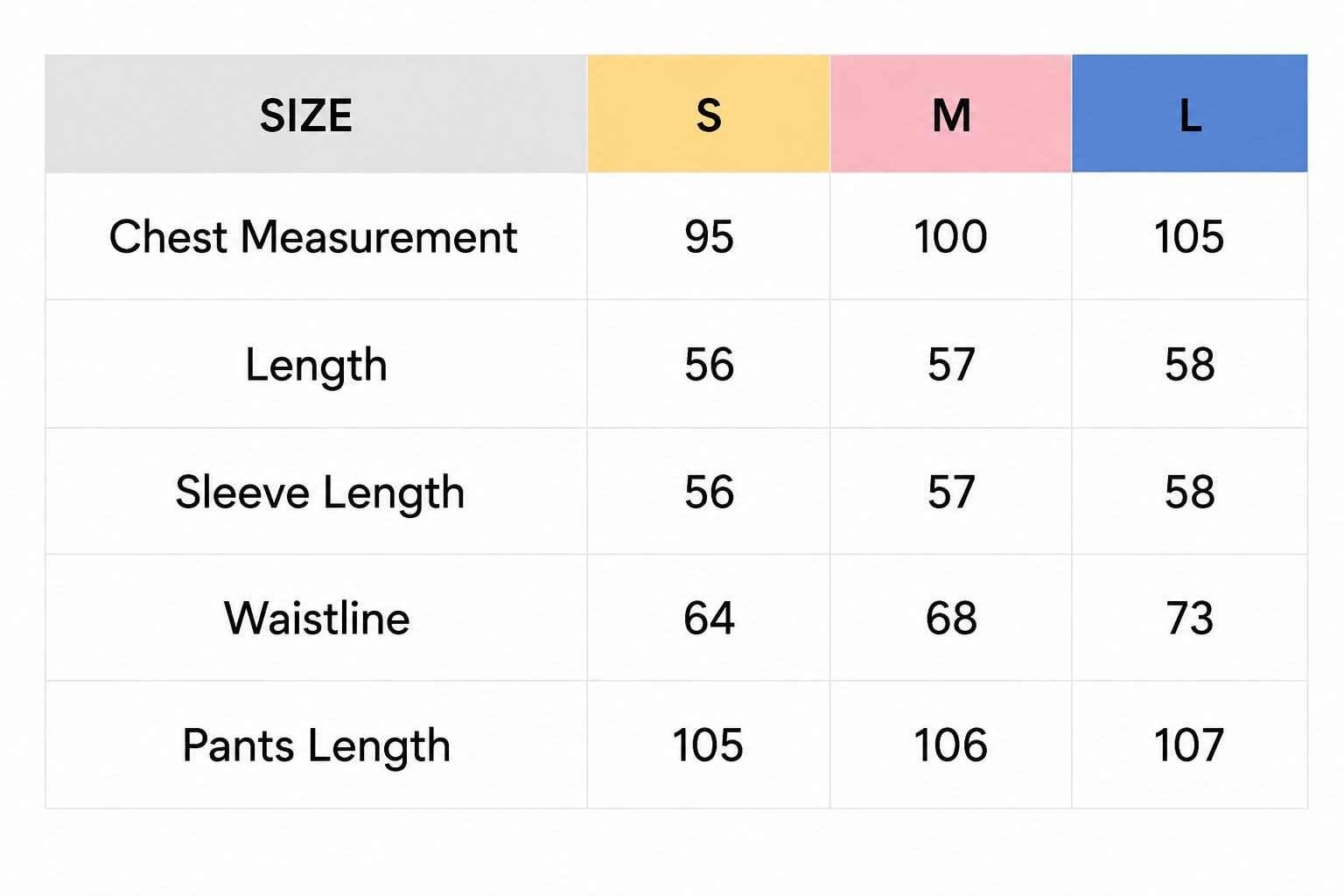This screenshot has height=896, width=1344.
Task: Select the blue L size header
Action: point(1190,114)
